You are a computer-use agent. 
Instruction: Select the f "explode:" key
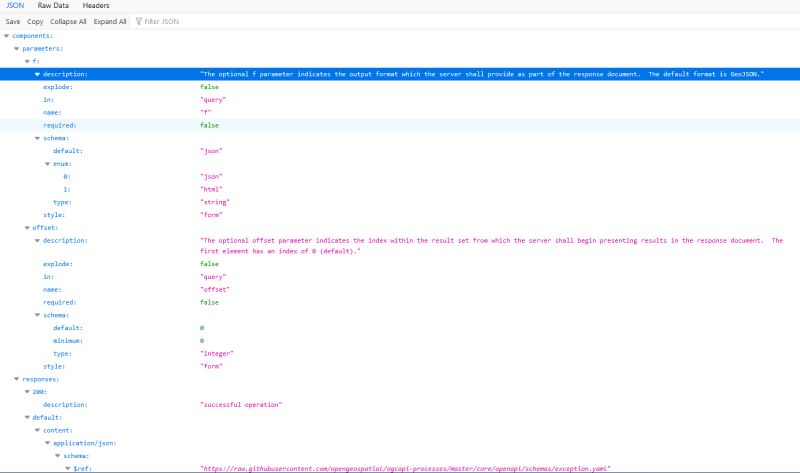(x=58, y=87)
